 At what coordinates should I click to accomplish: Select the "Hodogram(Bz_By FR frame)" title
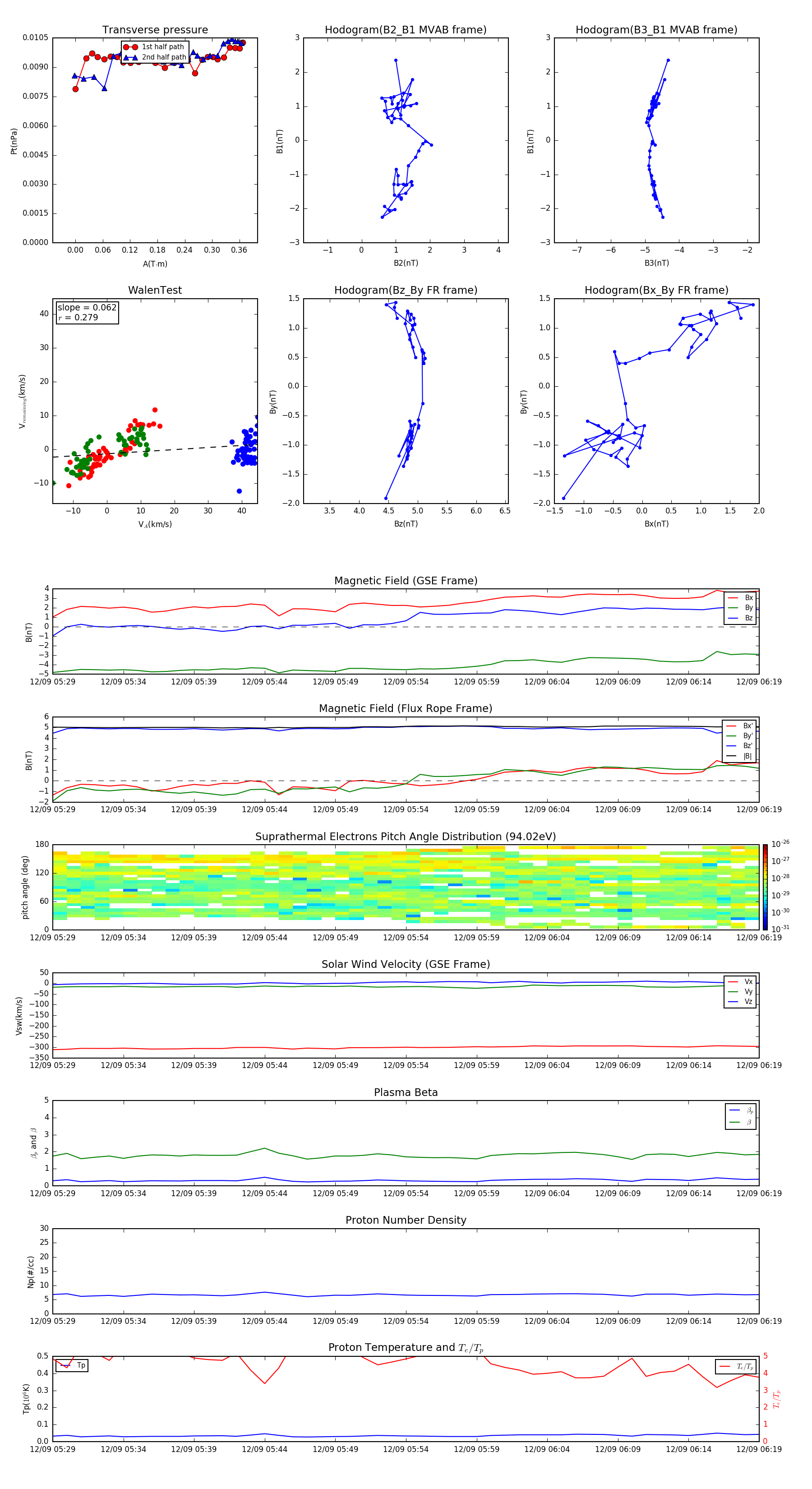pos(406,290)
